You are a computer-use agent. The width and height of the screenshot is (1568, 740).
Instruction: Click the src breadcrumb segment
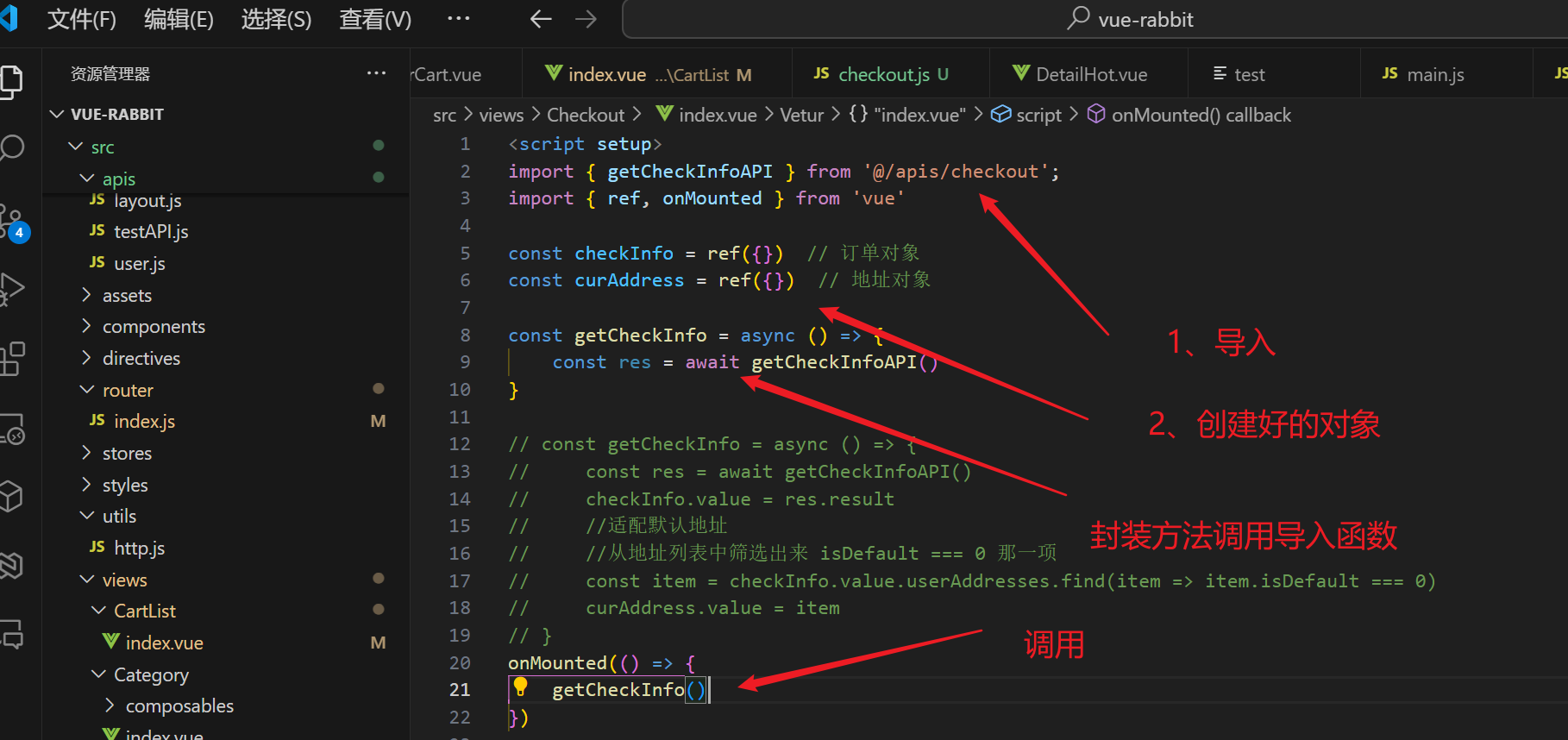point(444,115)
